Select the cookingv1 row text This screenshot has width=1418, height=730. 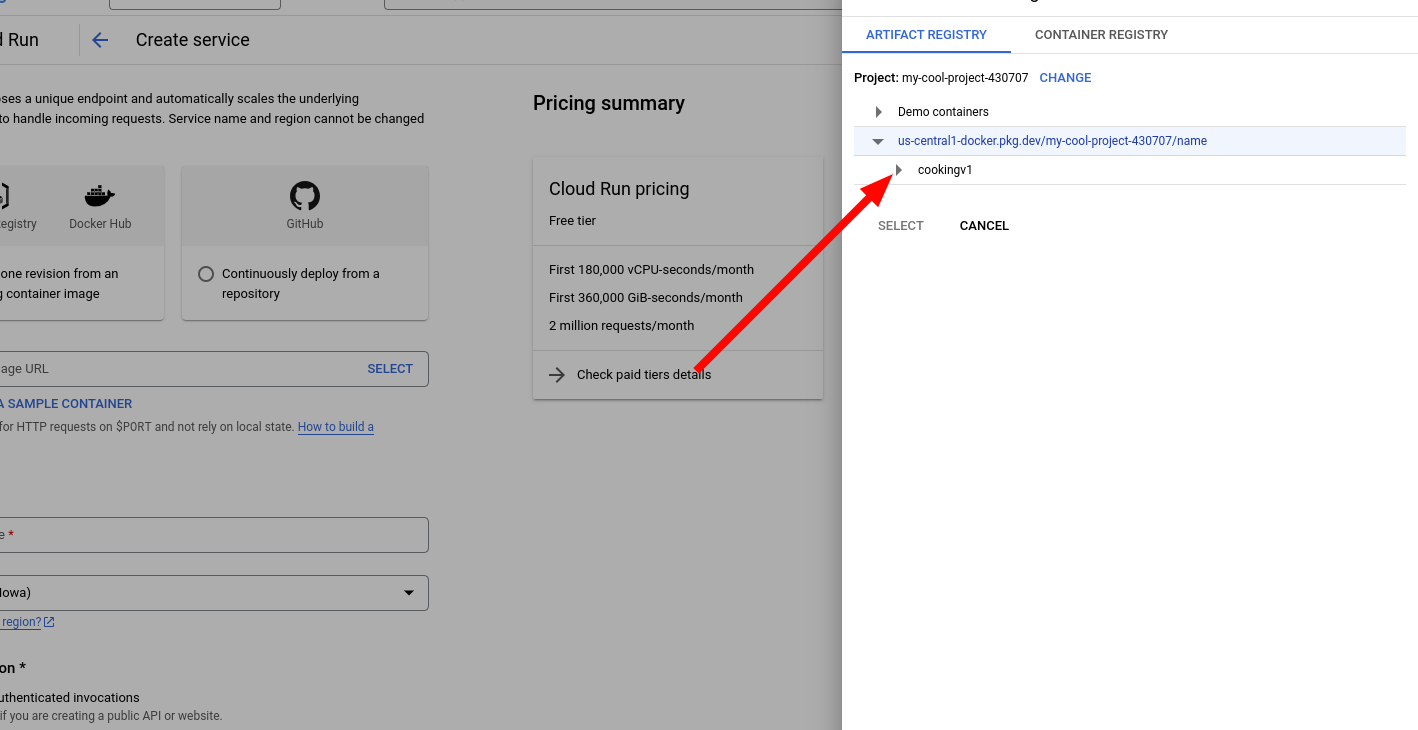click(945, 170)
